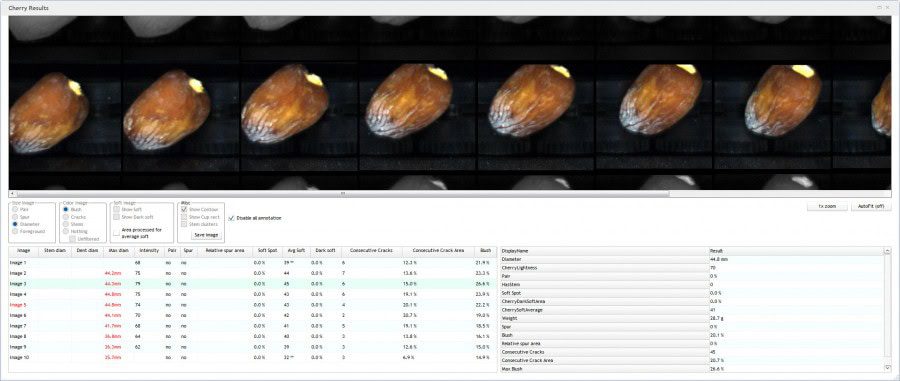The height and width of the screenshot is (381, 900).
Task: Enable the Show soft checkbox
Action: point(117,209)
